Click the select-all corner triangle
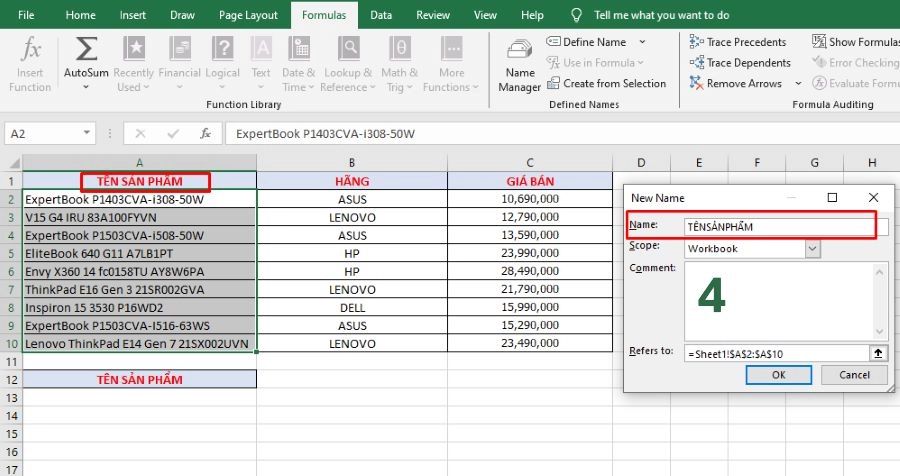This screenshot has height=476, width=900. click(x=13, y=162)
